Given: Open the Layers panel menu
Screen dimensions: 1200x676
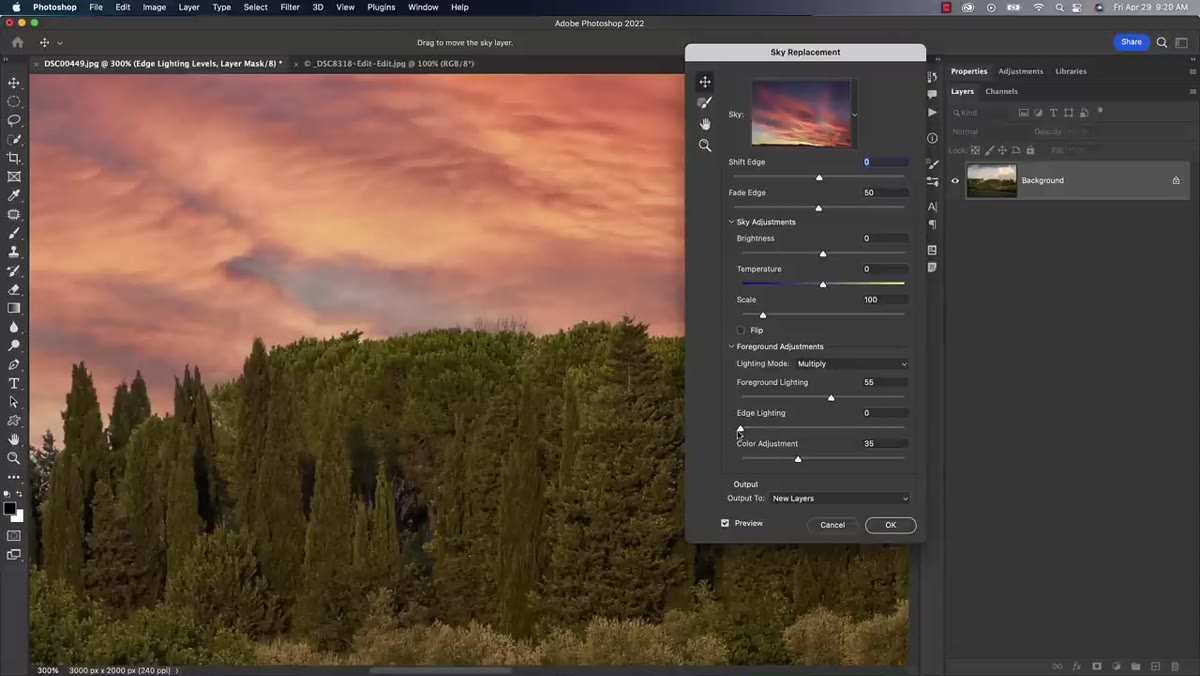Looking at the screenshot, I should (1192, 91).
